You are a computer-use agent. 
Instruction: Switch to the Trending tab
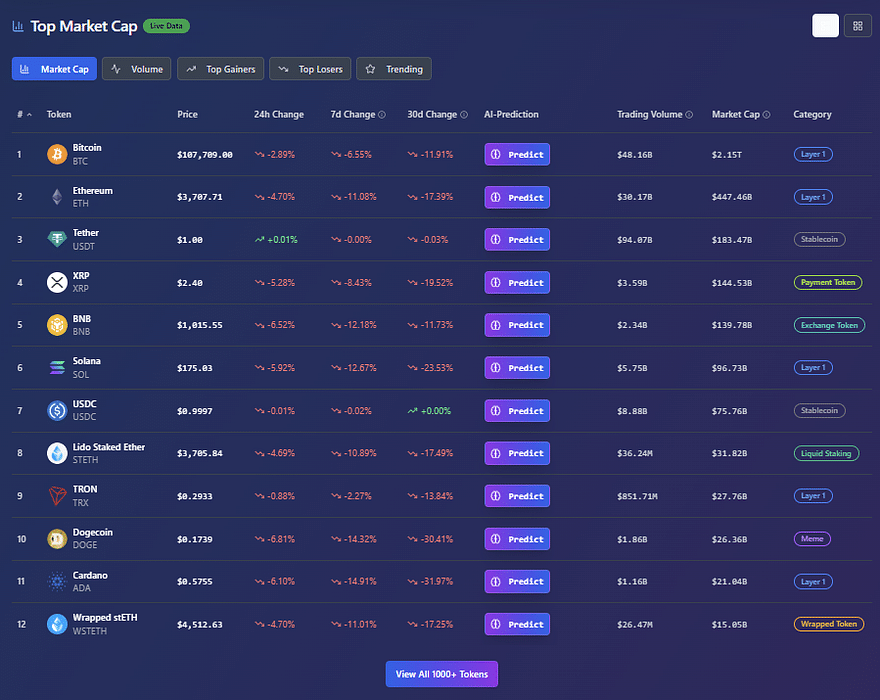point(394,69)
